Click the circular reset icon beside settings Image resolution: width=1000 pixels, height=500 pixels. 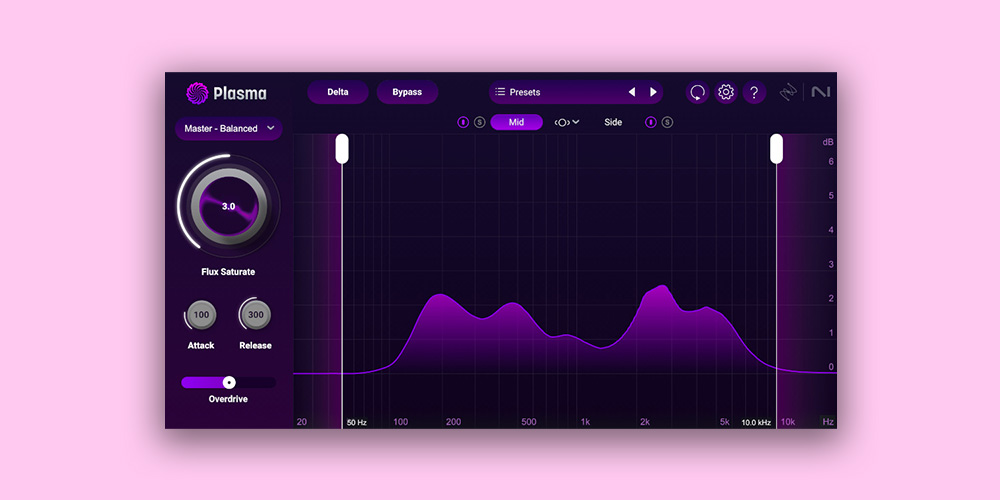tap(697, 92)
